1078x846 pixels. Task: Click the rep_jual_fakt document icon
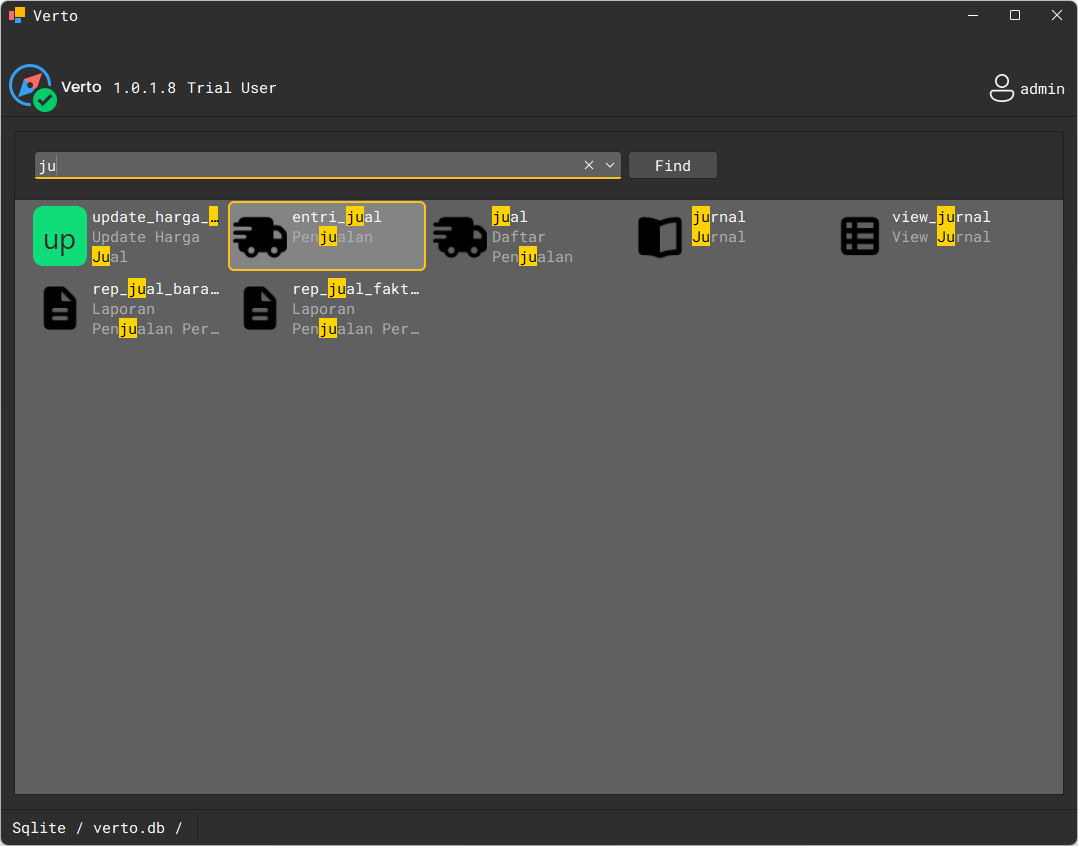pos(260,308)
